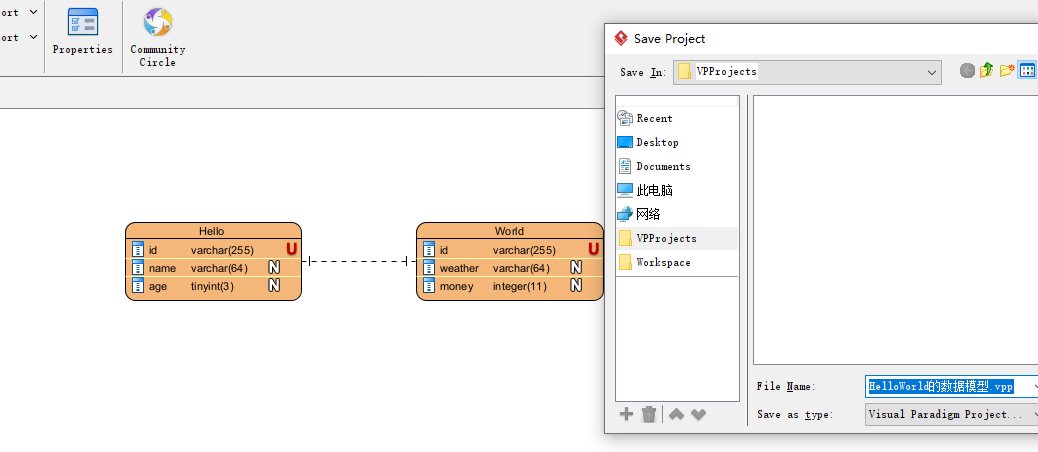Select the World entity title
Screen dimensions: 1038x452
coord(509,231)
